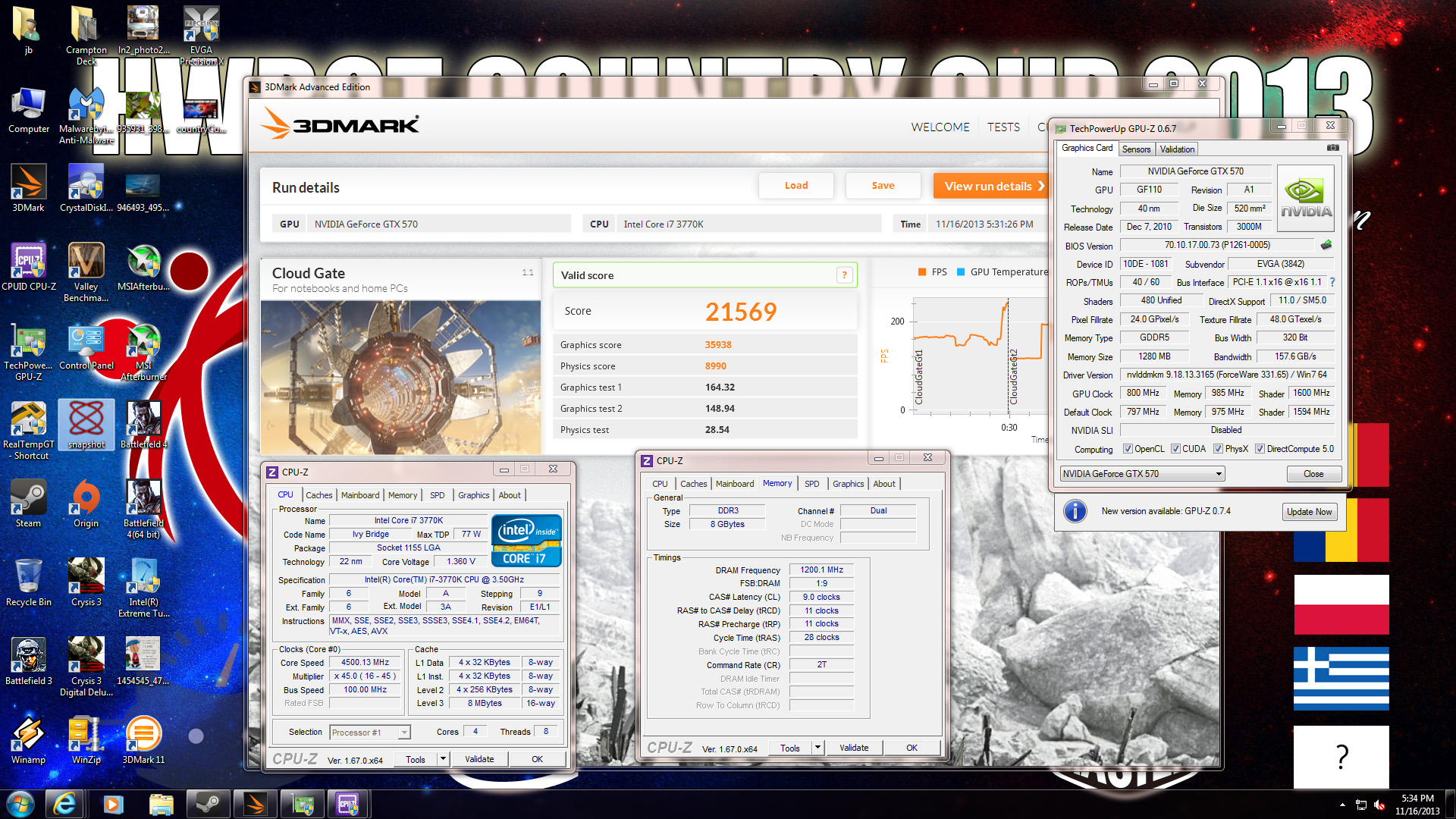The height and width of the screenshot is (819, 1456).
Task: Open the EVGA Precision X desktop icon
Action: pos(201,34)
